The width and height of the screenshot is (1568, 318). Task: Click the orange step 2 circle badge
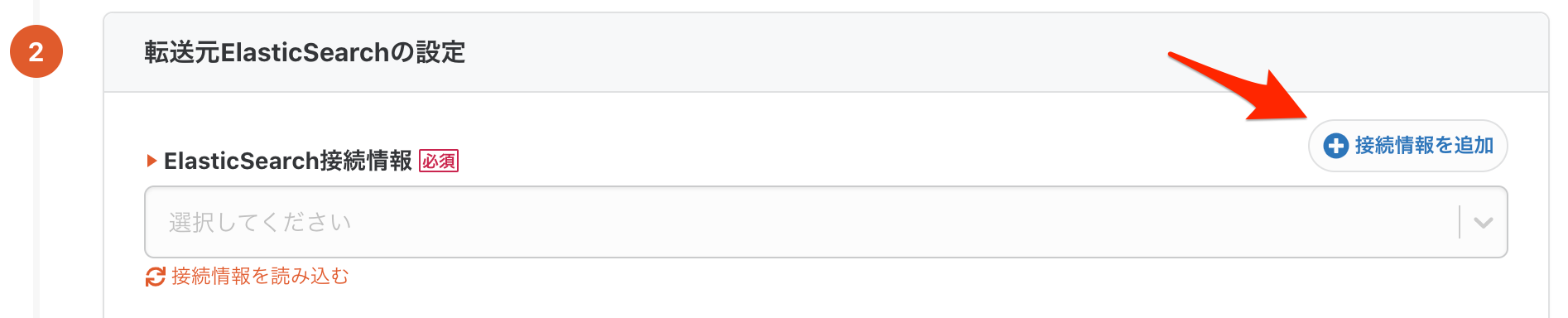[36, 51]
